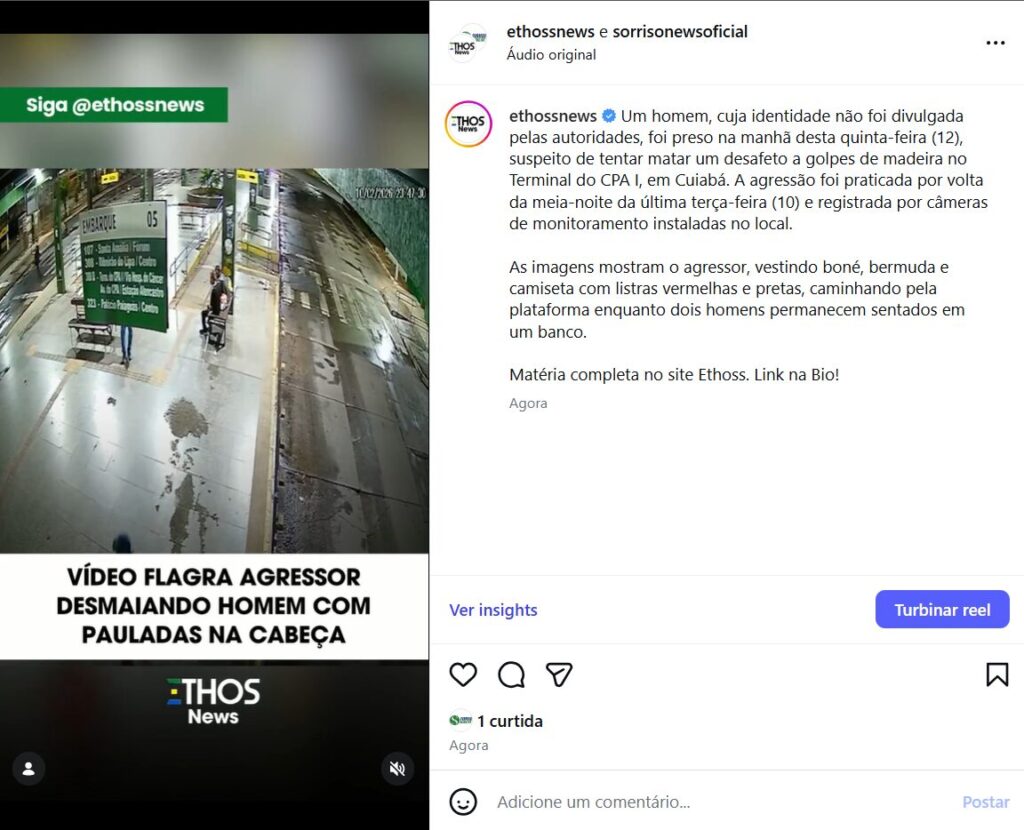Focus the Adicione um comentário field
This screenshot has height=830, width=1024.
pyautogui.click(x=724, y=801)
